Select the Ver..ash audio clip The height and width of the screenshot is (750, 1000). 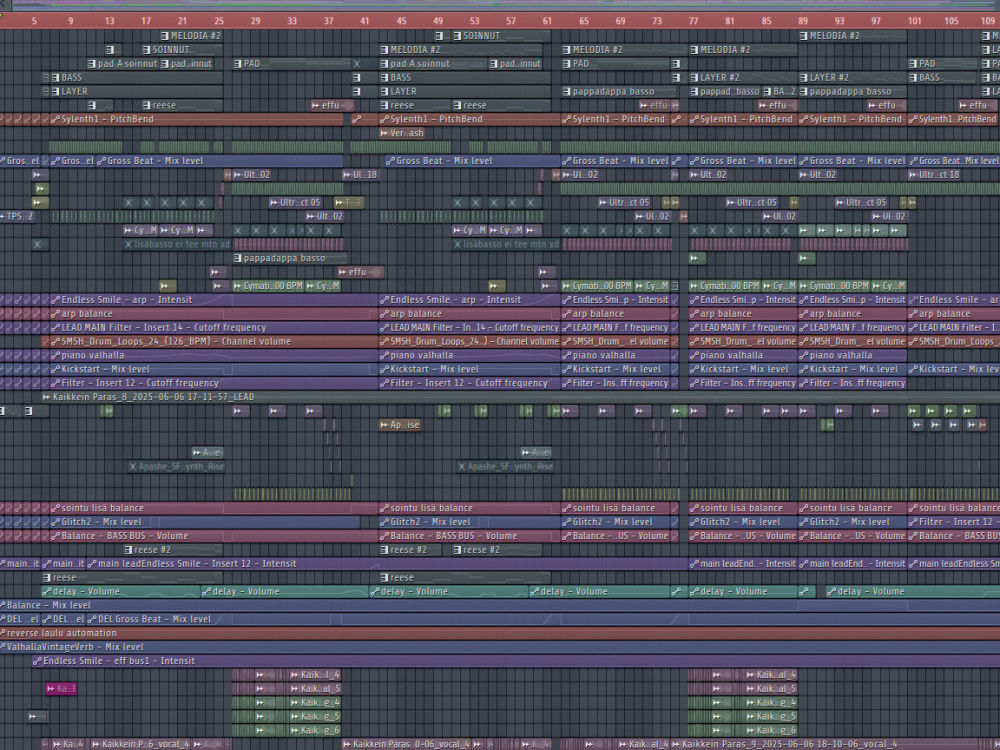402,133
